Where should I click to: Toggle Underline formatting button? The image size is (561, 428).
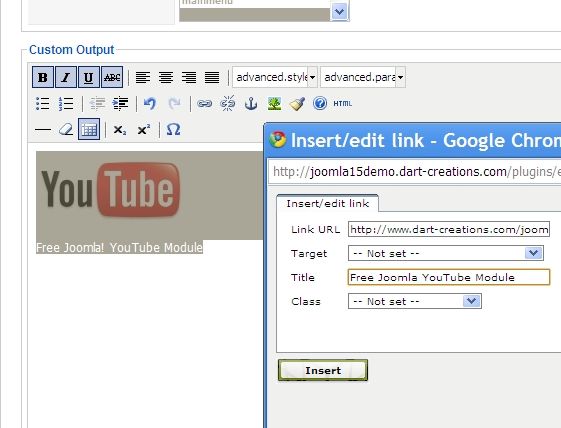(89, 77)
